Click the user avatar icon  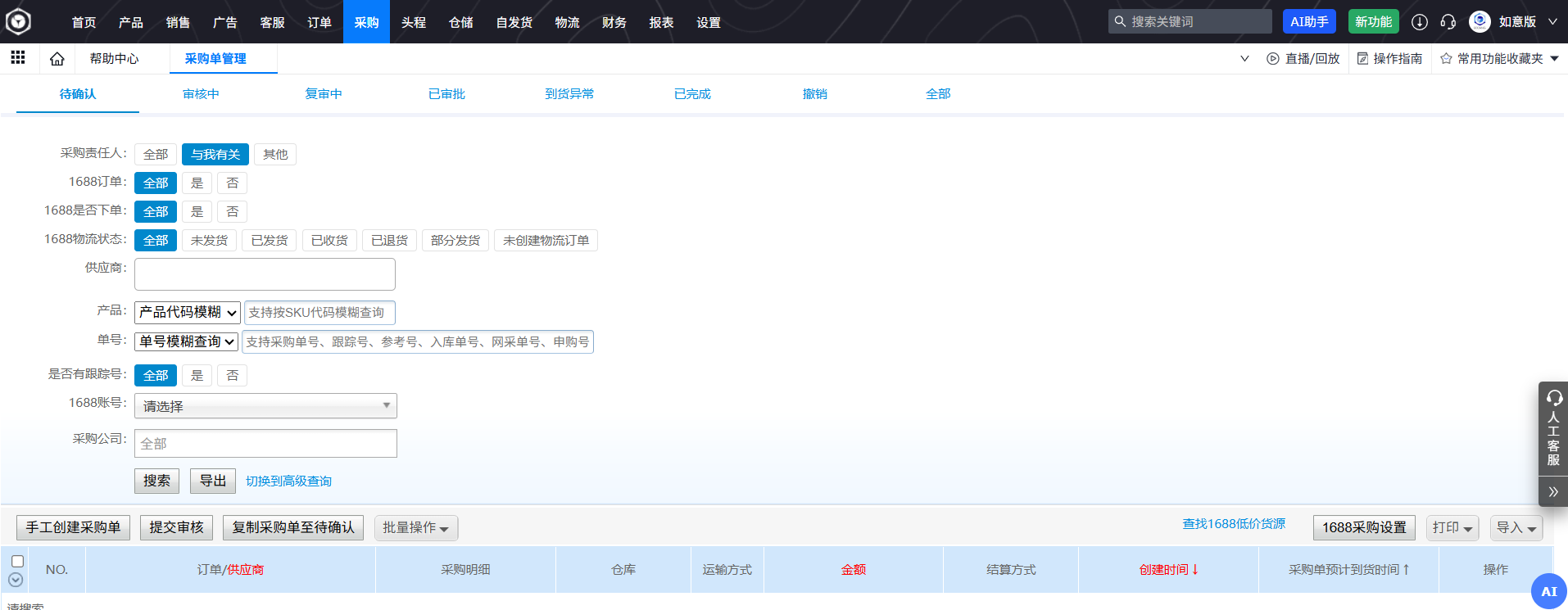pyautogui.click(x=1480, y=21)
